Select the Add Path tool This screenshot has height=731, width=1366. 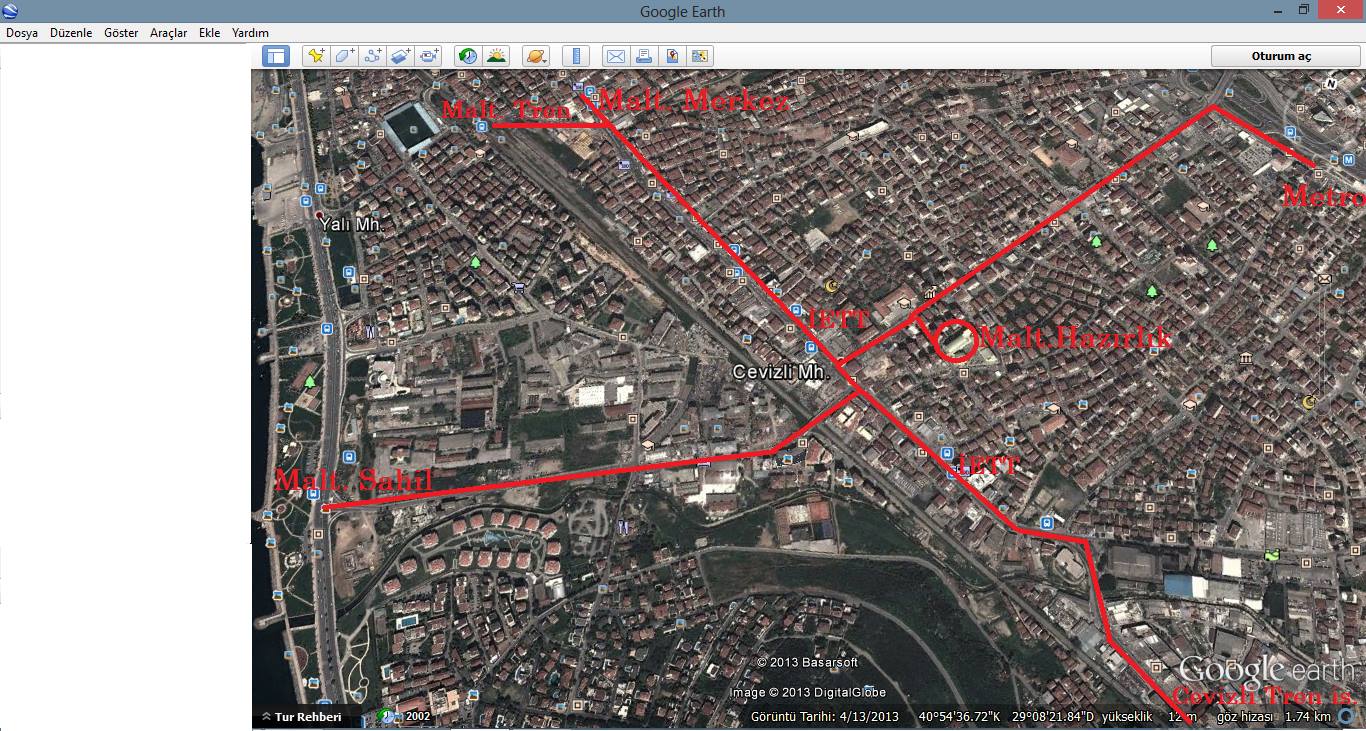tap(373, 56)
